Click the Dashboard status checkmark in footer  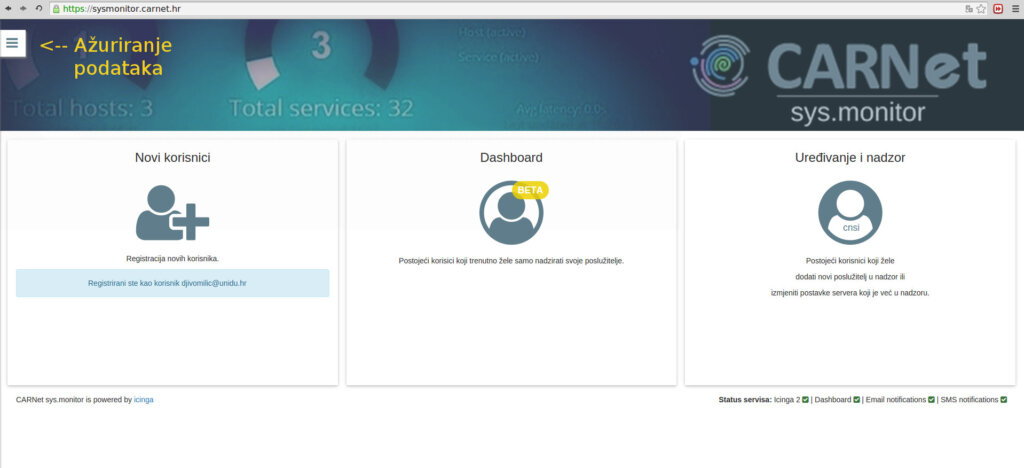click(x=856, y=400)
